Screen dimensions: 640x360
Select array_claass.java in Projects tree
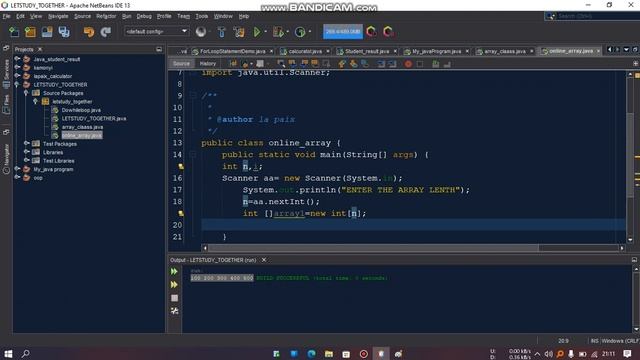tap(82, 127)
